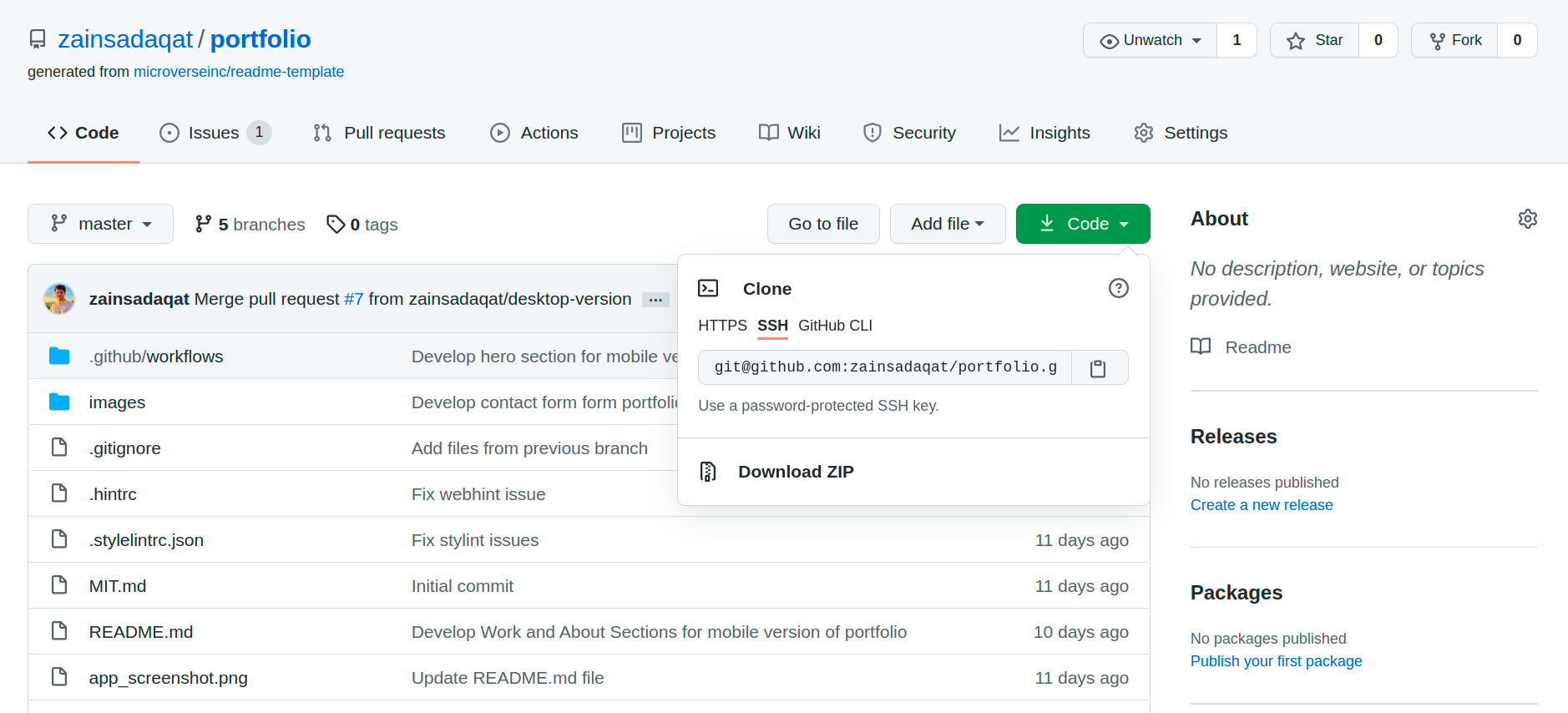The image size is (1568, 713).
Task: Open the Add file dropdown
Action: [948, 224]
